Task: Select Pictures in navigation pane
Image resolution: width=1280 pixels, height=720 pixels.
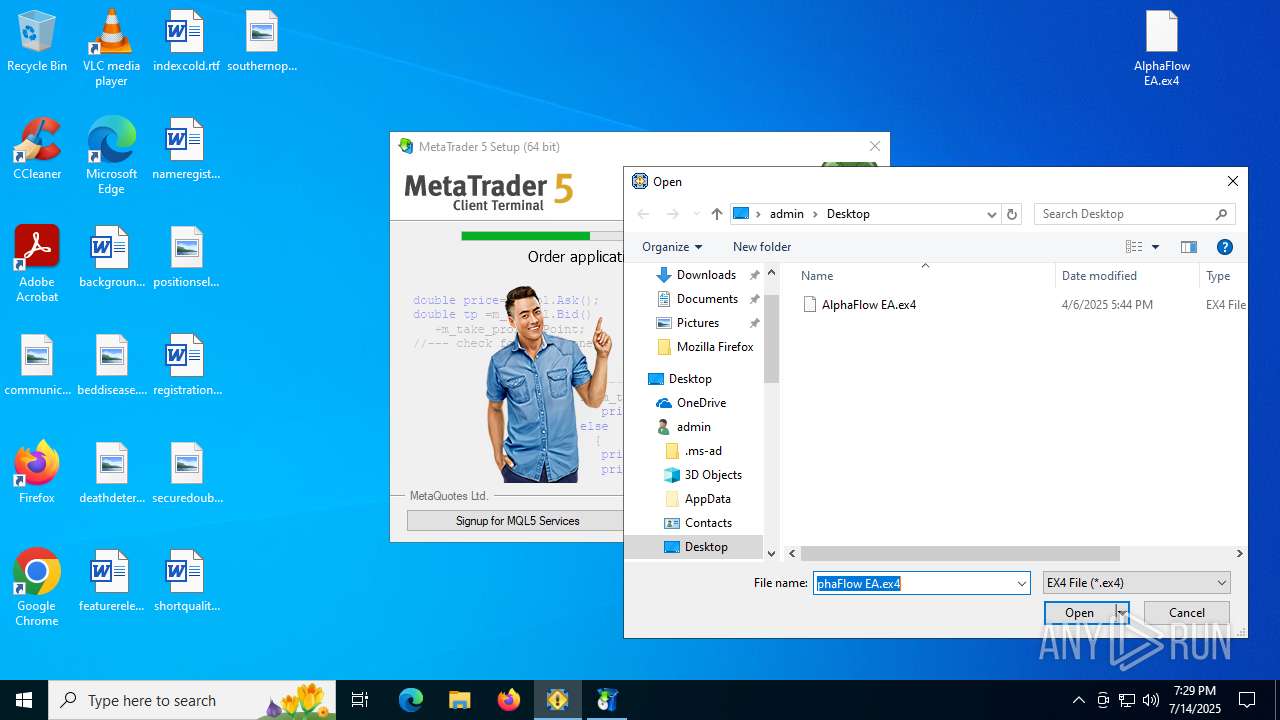Action: pyautogui.click(x=698, y=323)
